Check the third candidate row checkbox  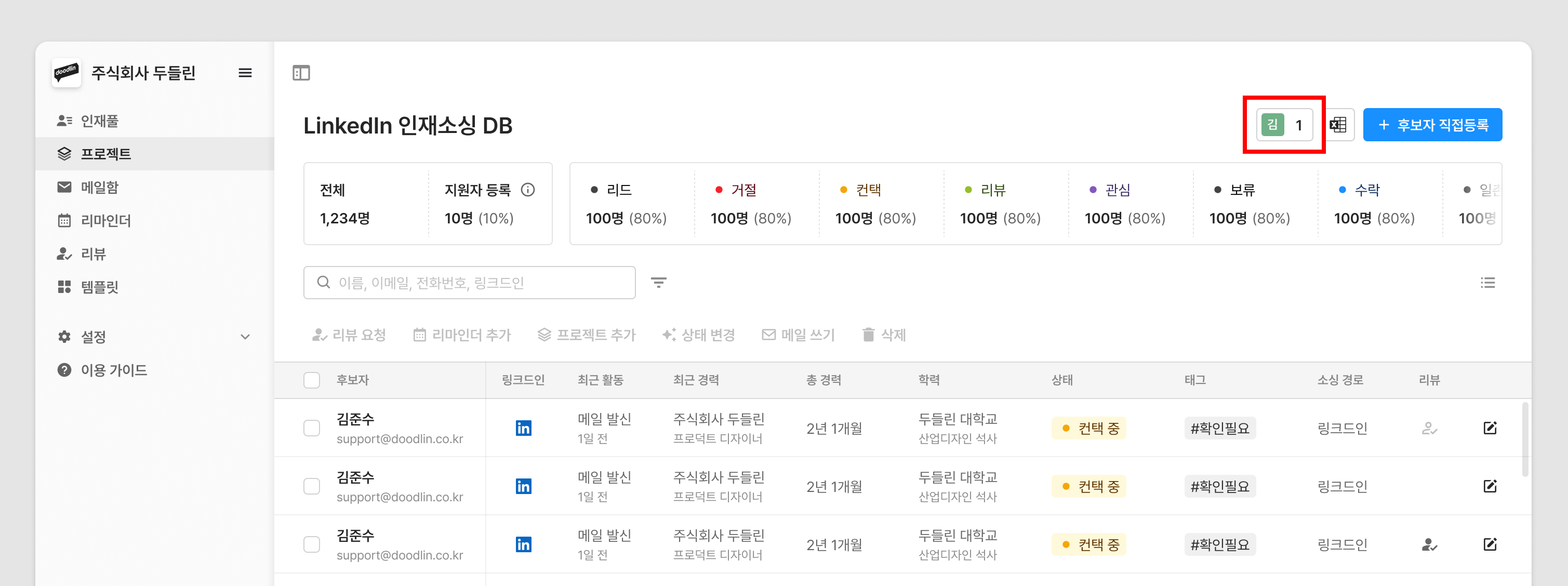[x=312, y=544]
